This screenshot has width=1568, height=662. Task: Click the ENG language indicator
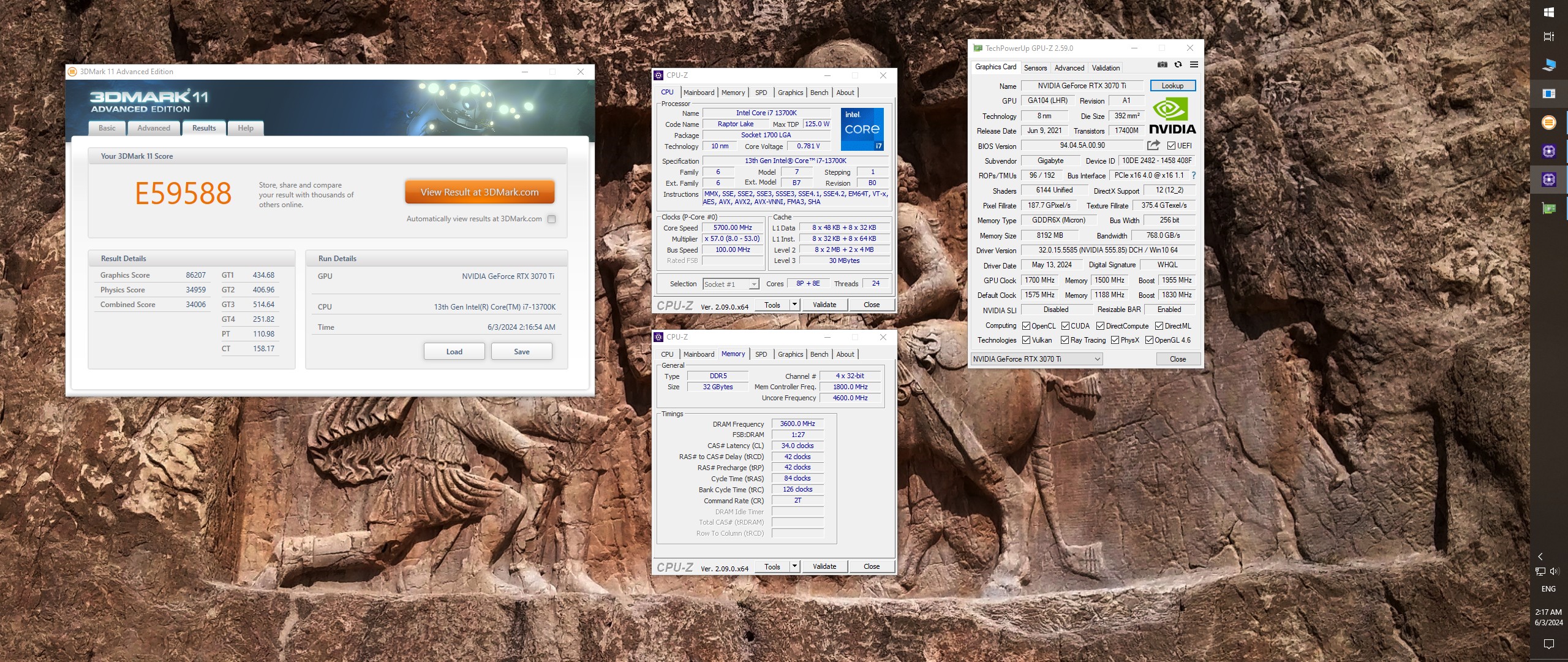[x=1548, y=589]
